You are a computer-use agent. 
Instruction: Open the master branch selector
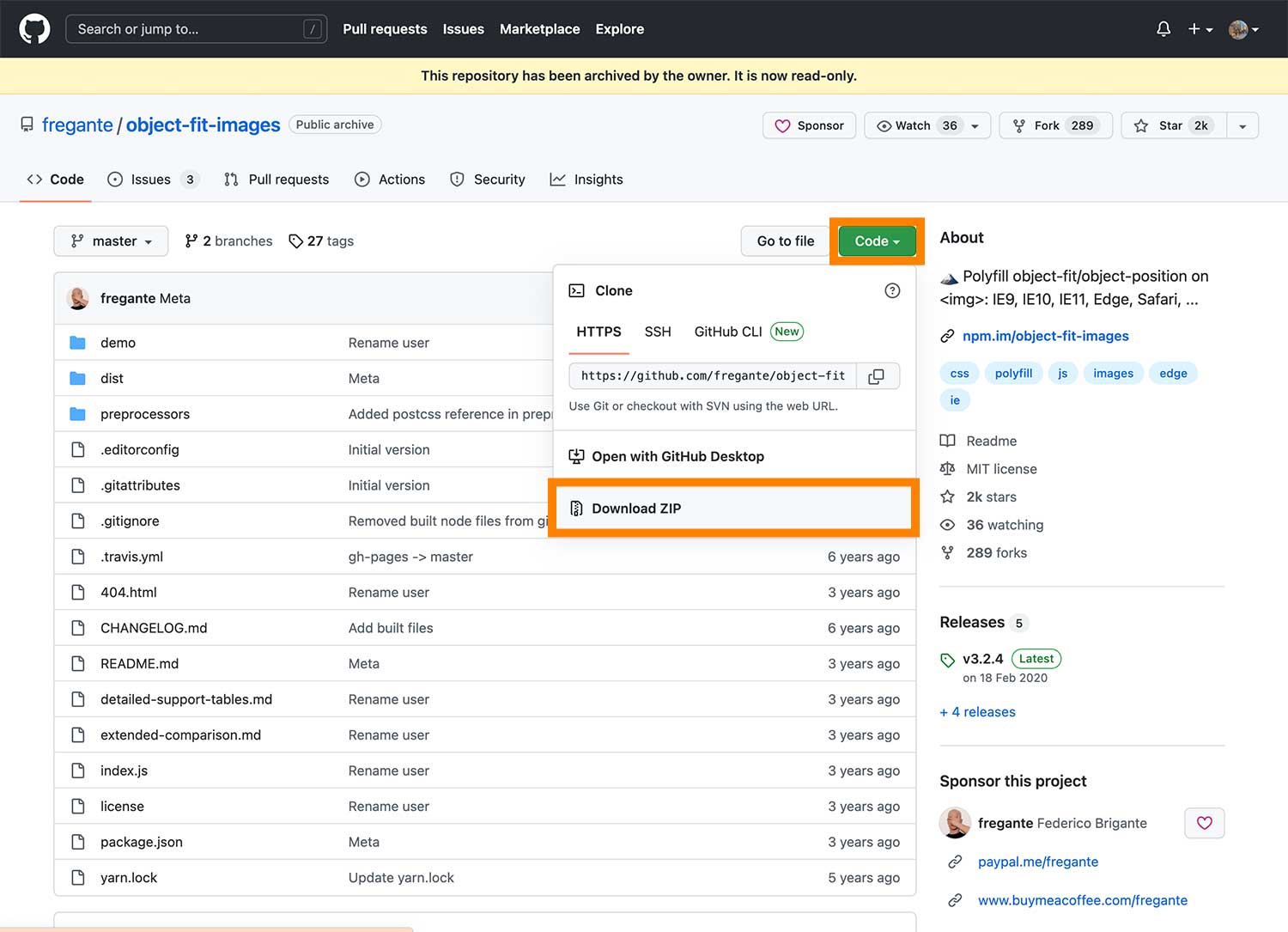[x=111, y=241]
